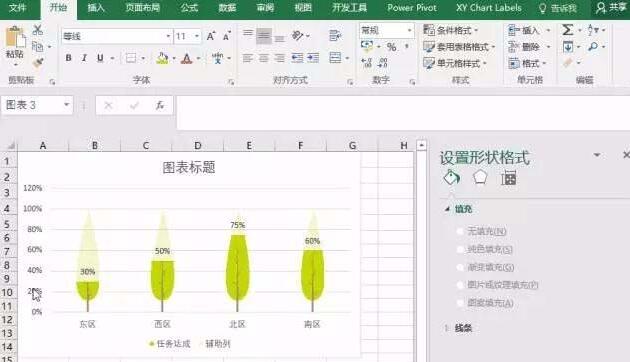630x362 pixels.
Task: Open the number format dropdown
Action: pos(409,30)
